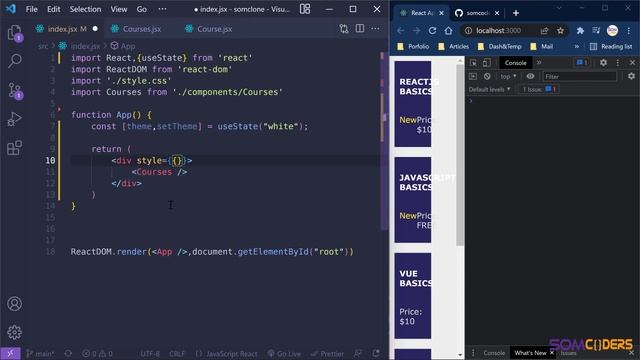Open the Source Control view
The width and height of the screenshot is (640, 360).
(15, 90)
